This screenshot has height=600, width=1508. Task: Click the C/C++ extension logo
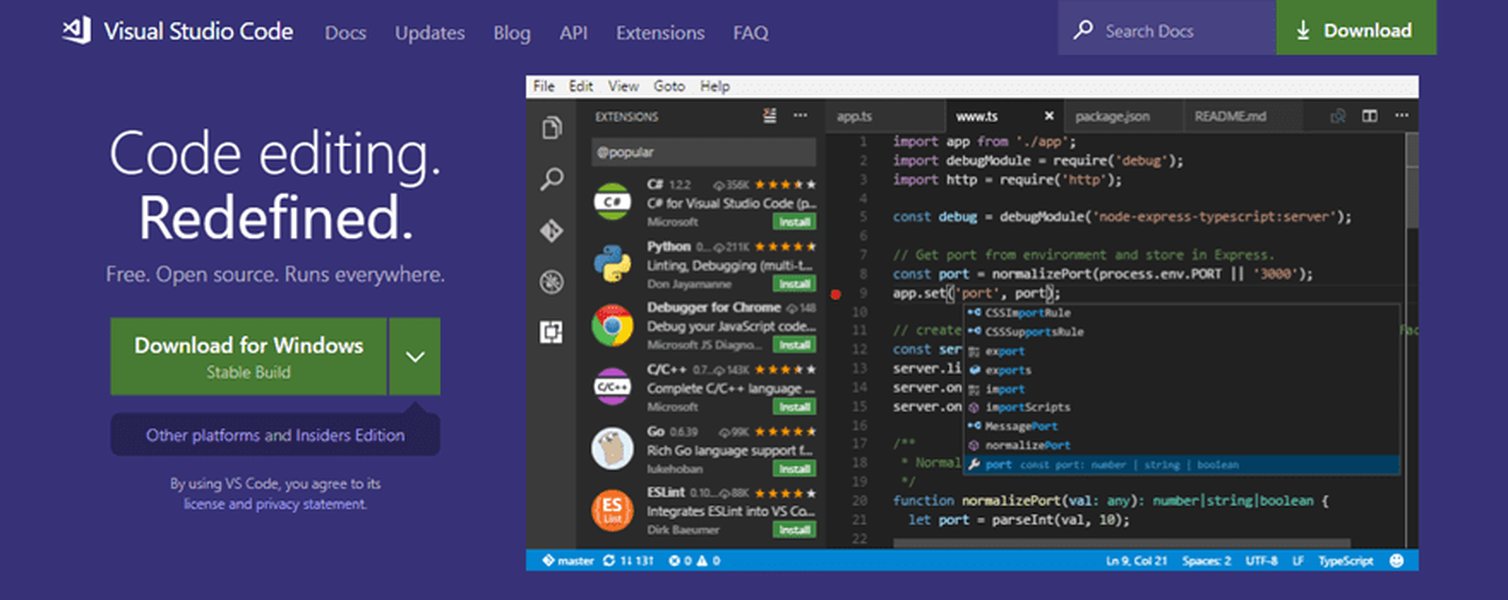pyautogui.click(x=612, y=386)
